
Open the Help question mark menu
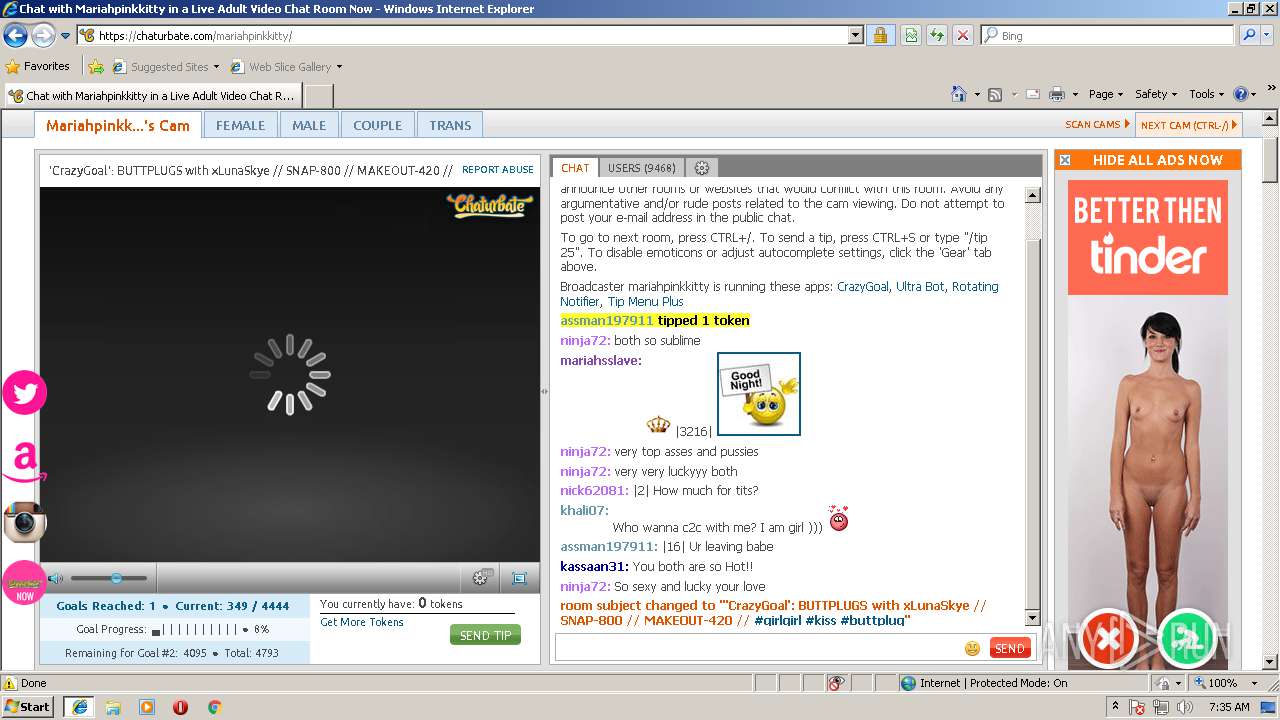(x=1245, y=94)
